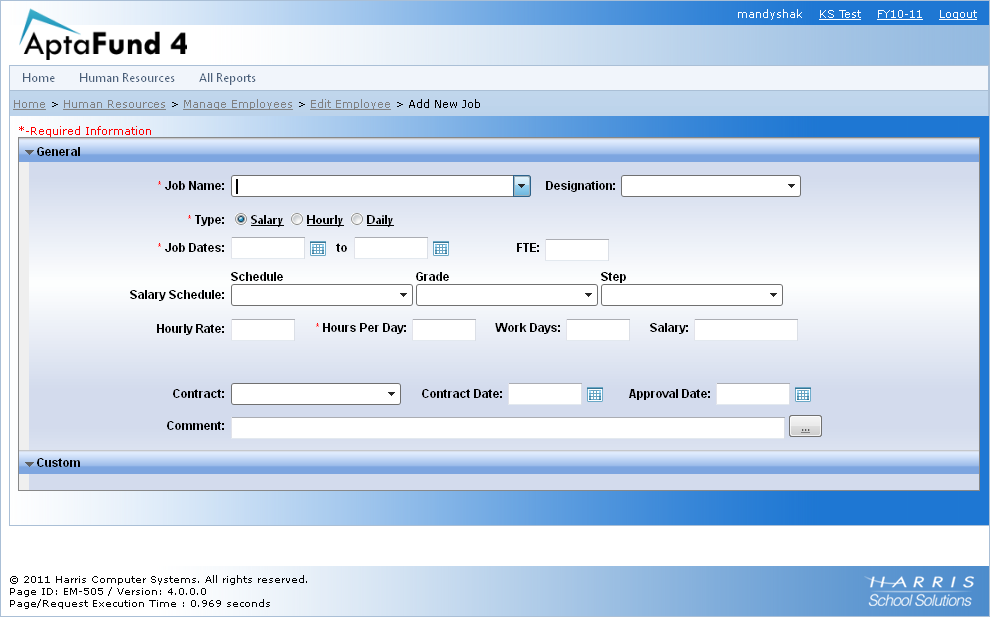Click the "*-Required Information" notice
This screenshot has width=990, height=617.
click(x=85, y=131)
